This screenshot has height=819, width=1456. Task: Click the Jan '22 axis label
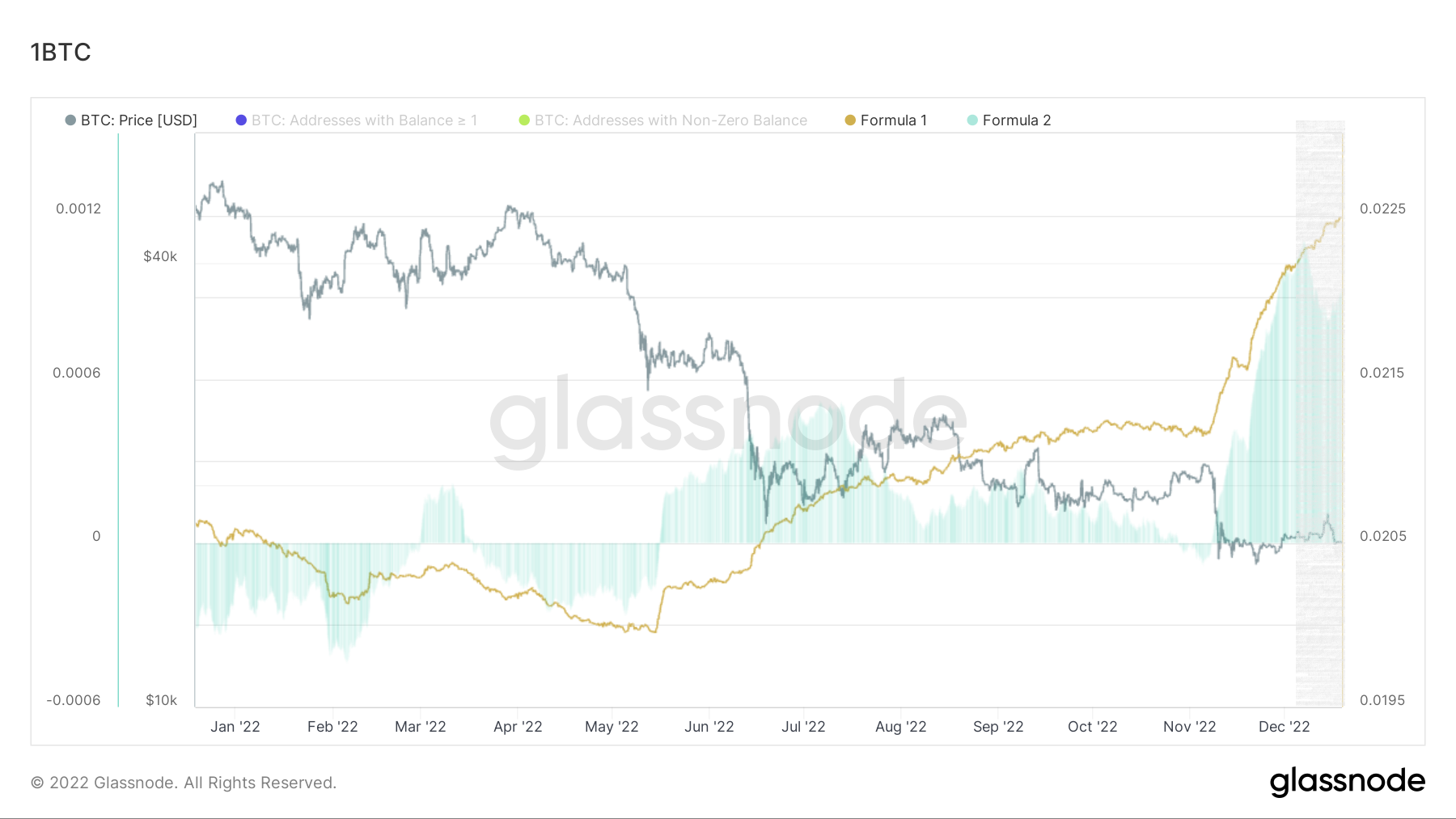click(235, 727)
